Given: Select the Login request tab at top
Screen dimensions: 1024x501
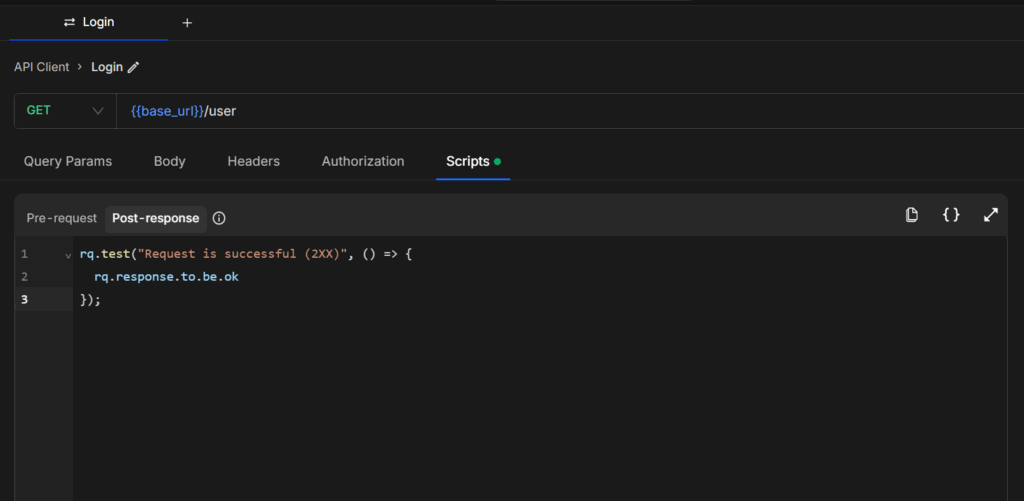Looking at the screenshot, I should point(89,22).
